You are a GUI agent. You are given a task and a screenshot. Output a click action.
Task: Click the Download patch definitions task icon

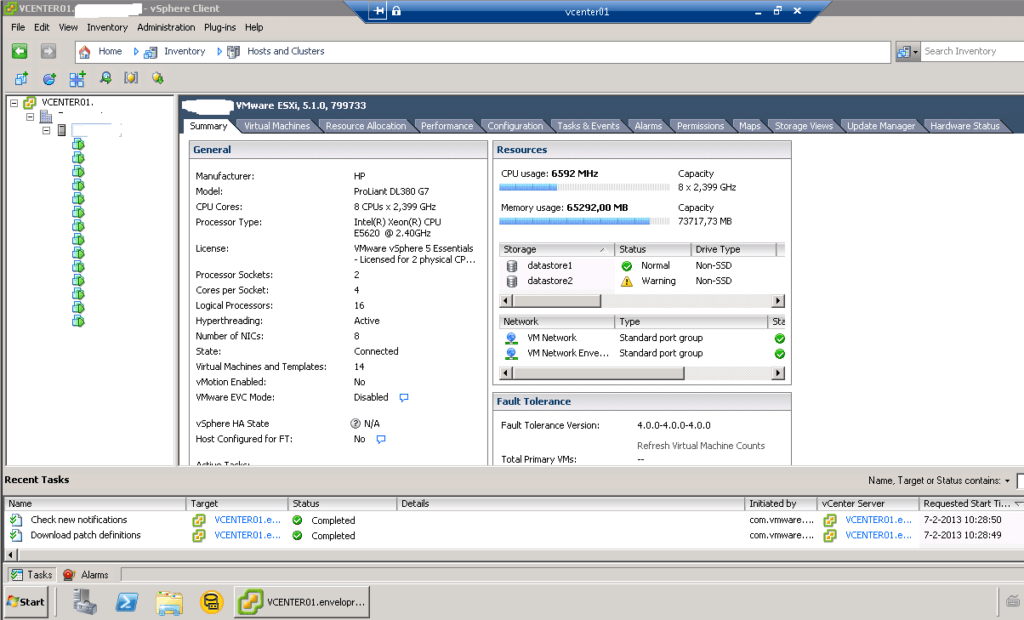click(x=16, y=535)
